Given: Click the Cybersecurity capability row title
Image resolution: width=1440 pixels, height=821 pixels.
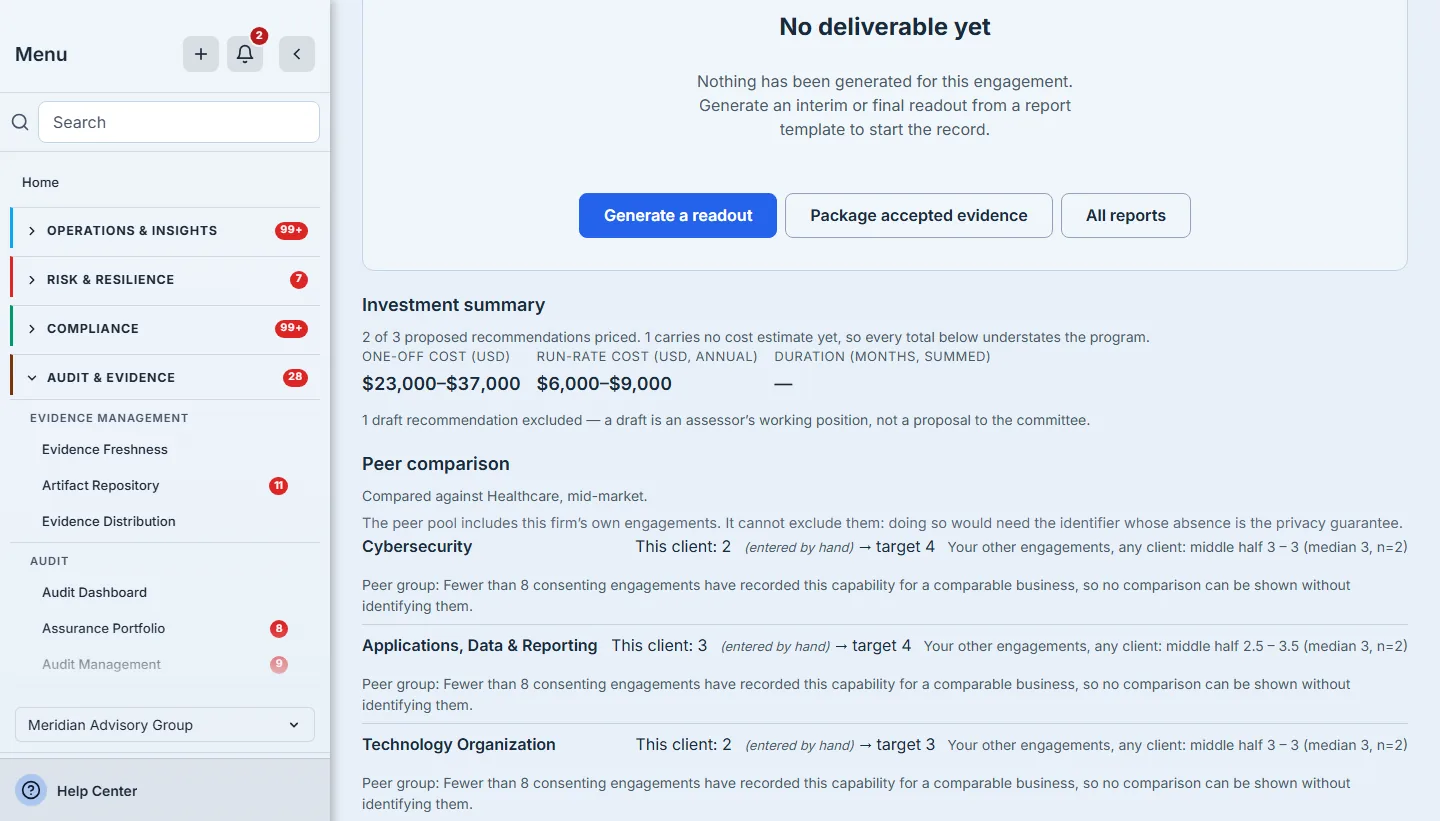Looking at the screenshot, I should [x=417, y=547].
